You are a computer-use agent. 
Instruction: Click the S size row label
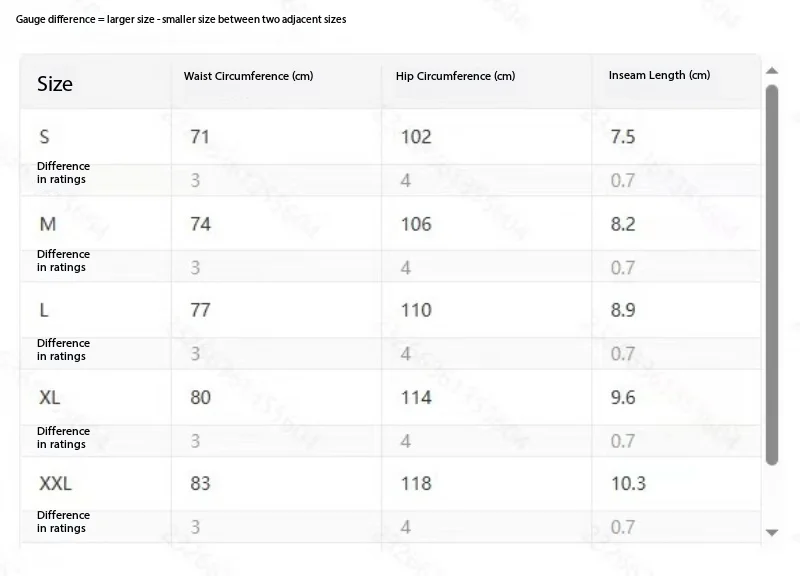44,137
